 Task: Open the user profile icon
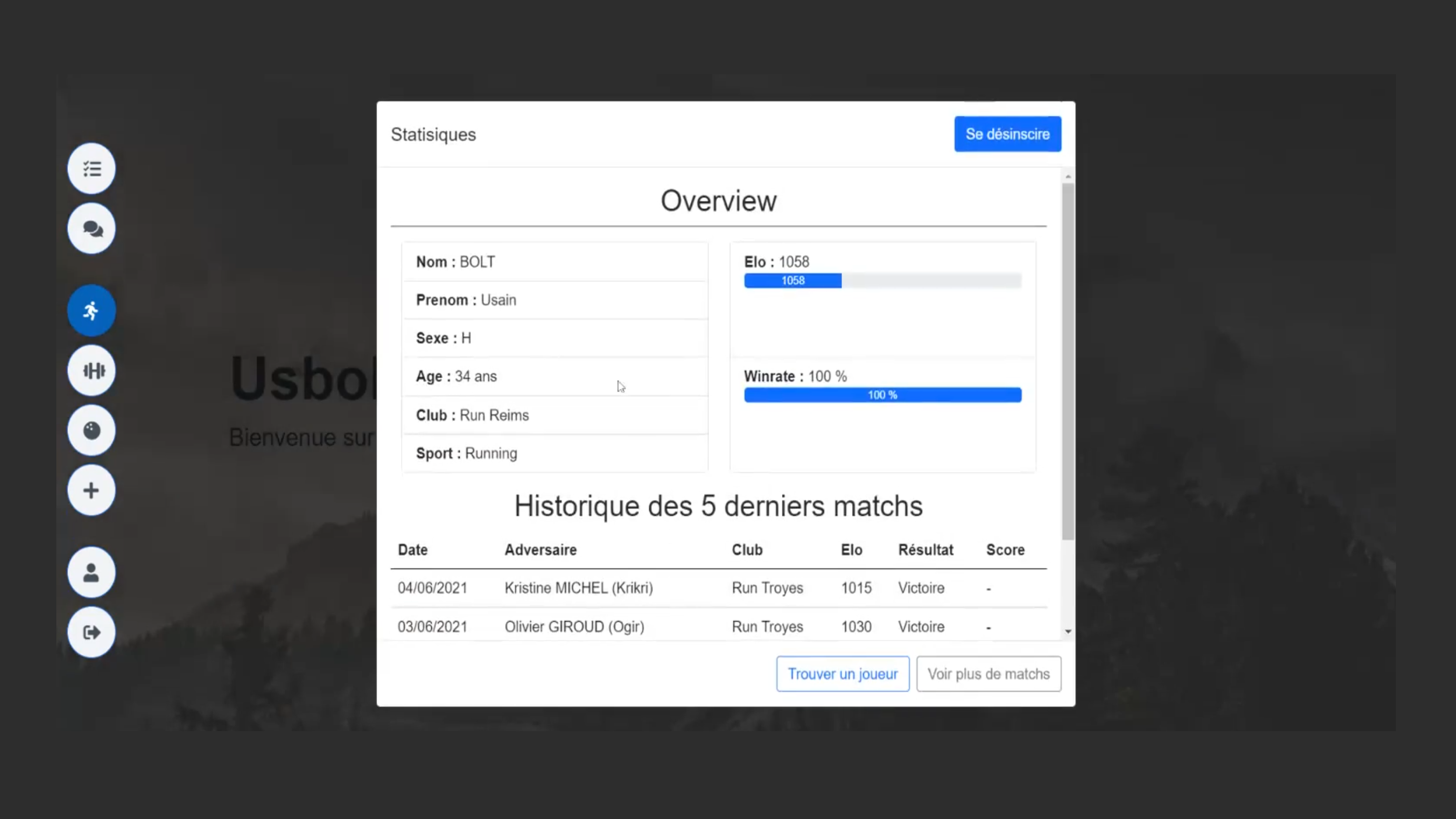tap(91, 572)
